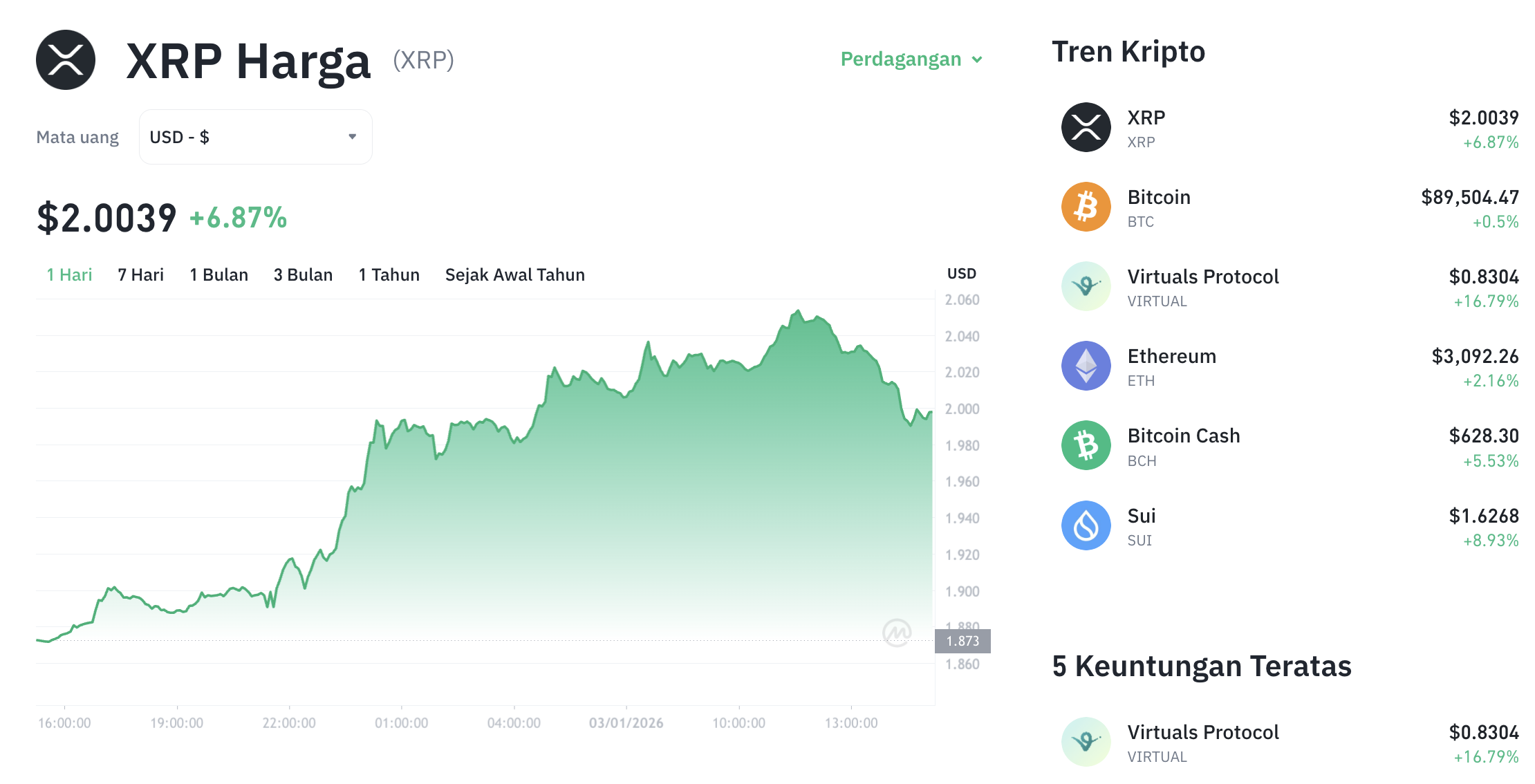Open the 1 Tahun price chart
The height and width of the screenshot is (784, 1535).
click(x=389, y=274)
